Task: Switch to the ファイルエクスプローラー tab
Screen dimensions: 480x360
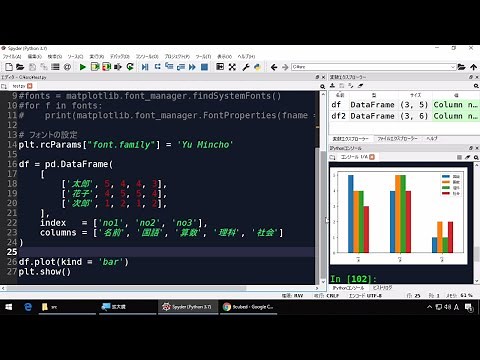Action: [x=397, y=139]
